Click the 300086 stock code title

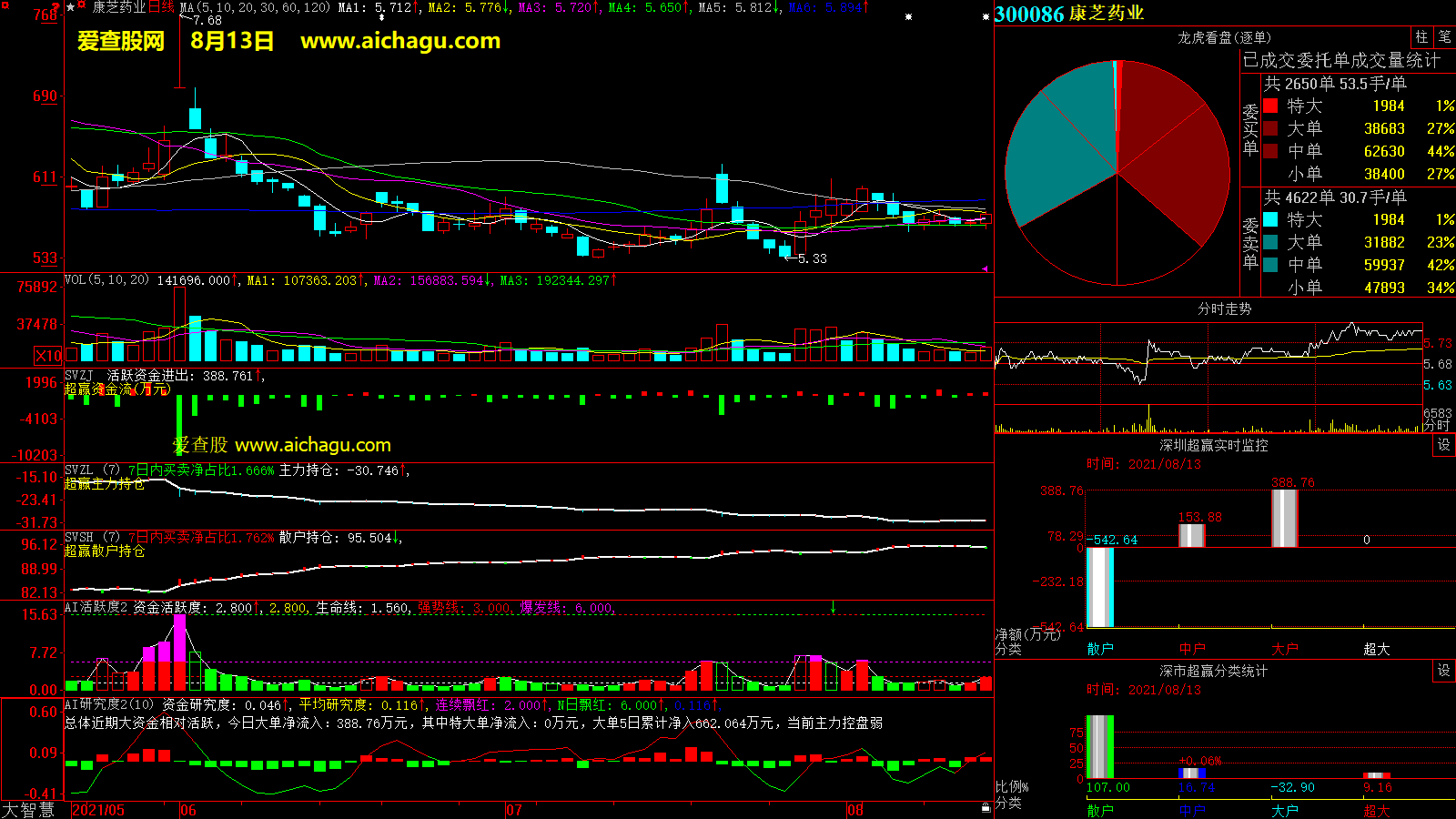pos(1028,14)
